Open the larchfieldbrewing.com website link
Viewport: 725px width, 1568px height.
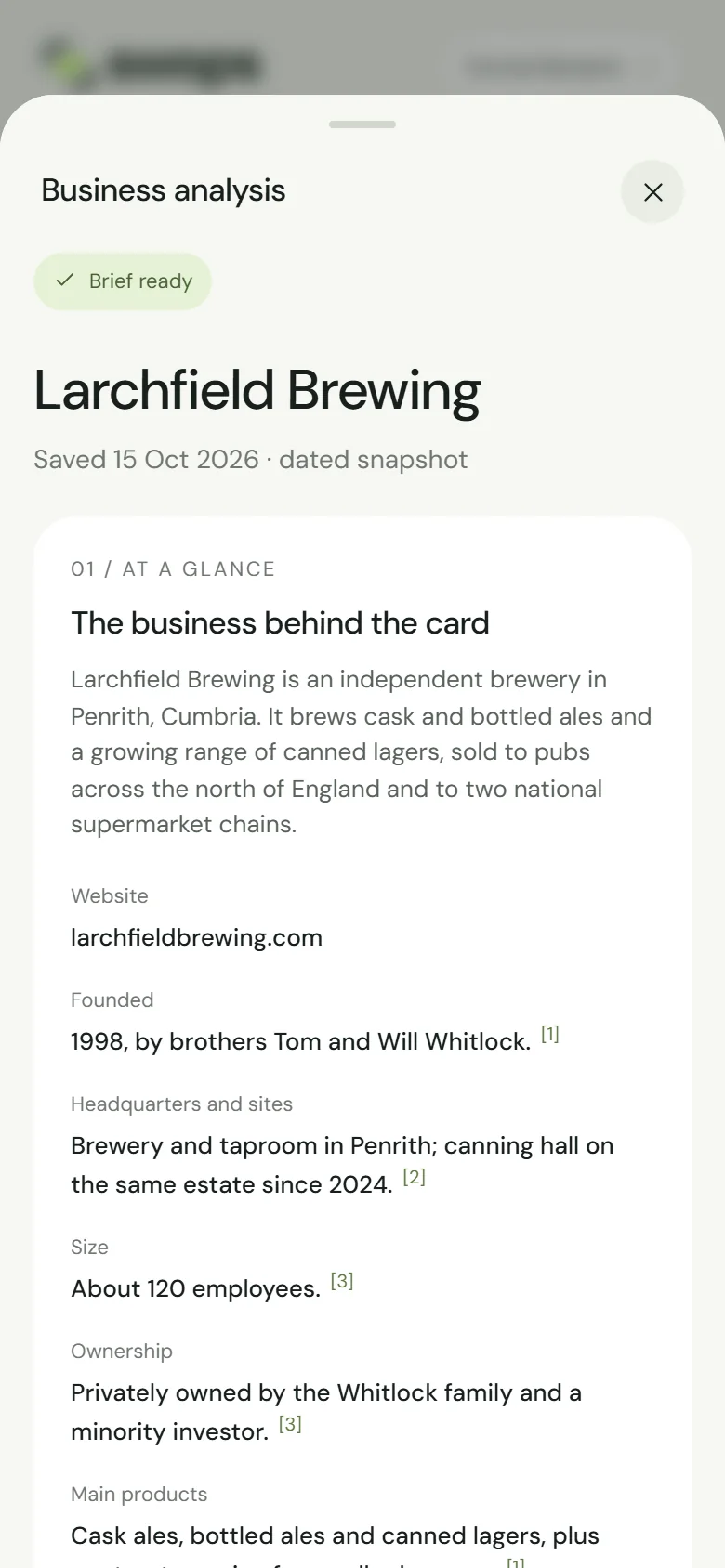(x=196, y=937)
